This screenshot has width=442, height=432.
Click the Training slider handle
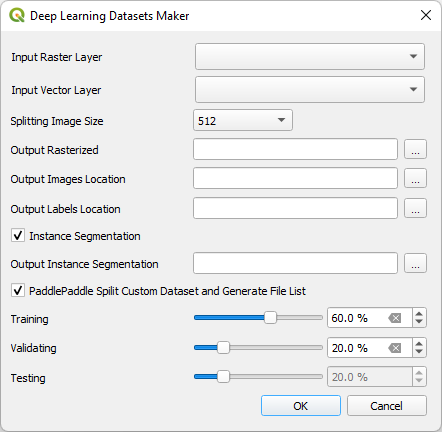[x=270, y=318]
